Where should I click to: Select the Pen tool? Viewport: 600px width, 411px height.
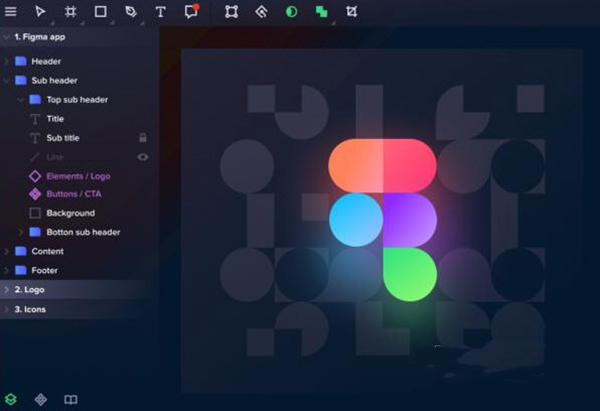[130, 12]
